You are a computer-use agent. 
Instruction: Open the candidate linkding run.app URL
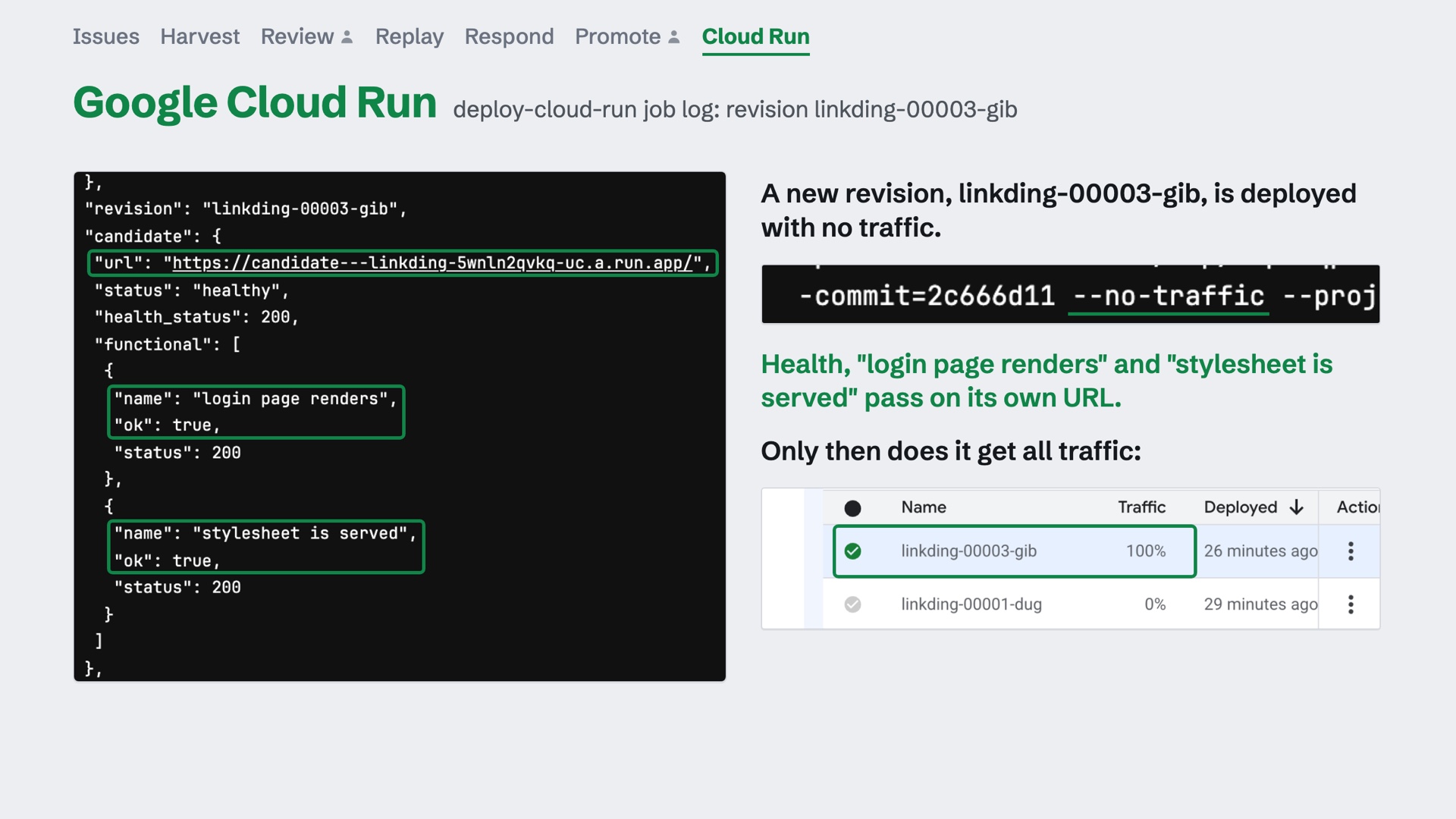point(432,263)
